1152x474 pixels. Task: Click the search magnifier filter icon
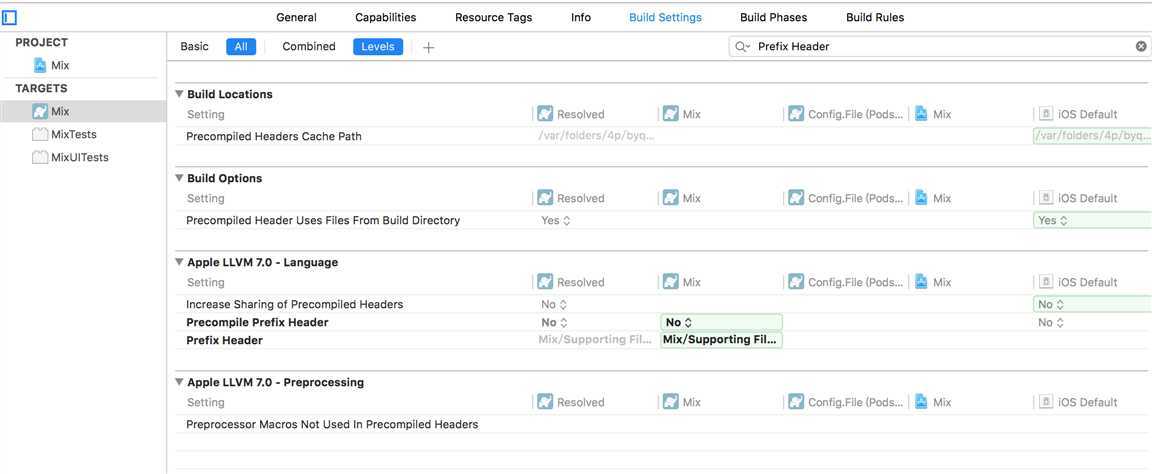point(742,46)
